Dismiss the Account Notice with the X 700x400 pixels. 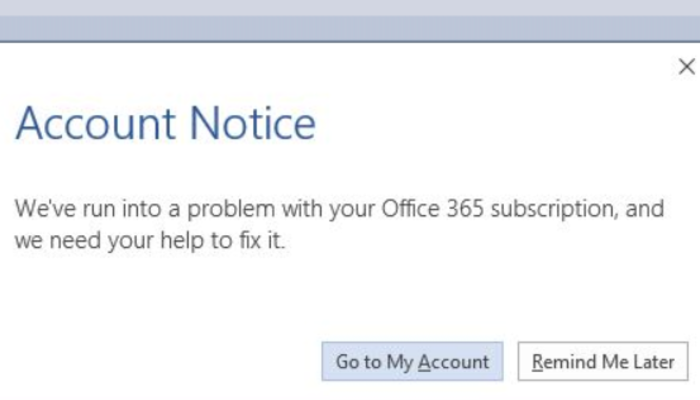coord(687,67)
